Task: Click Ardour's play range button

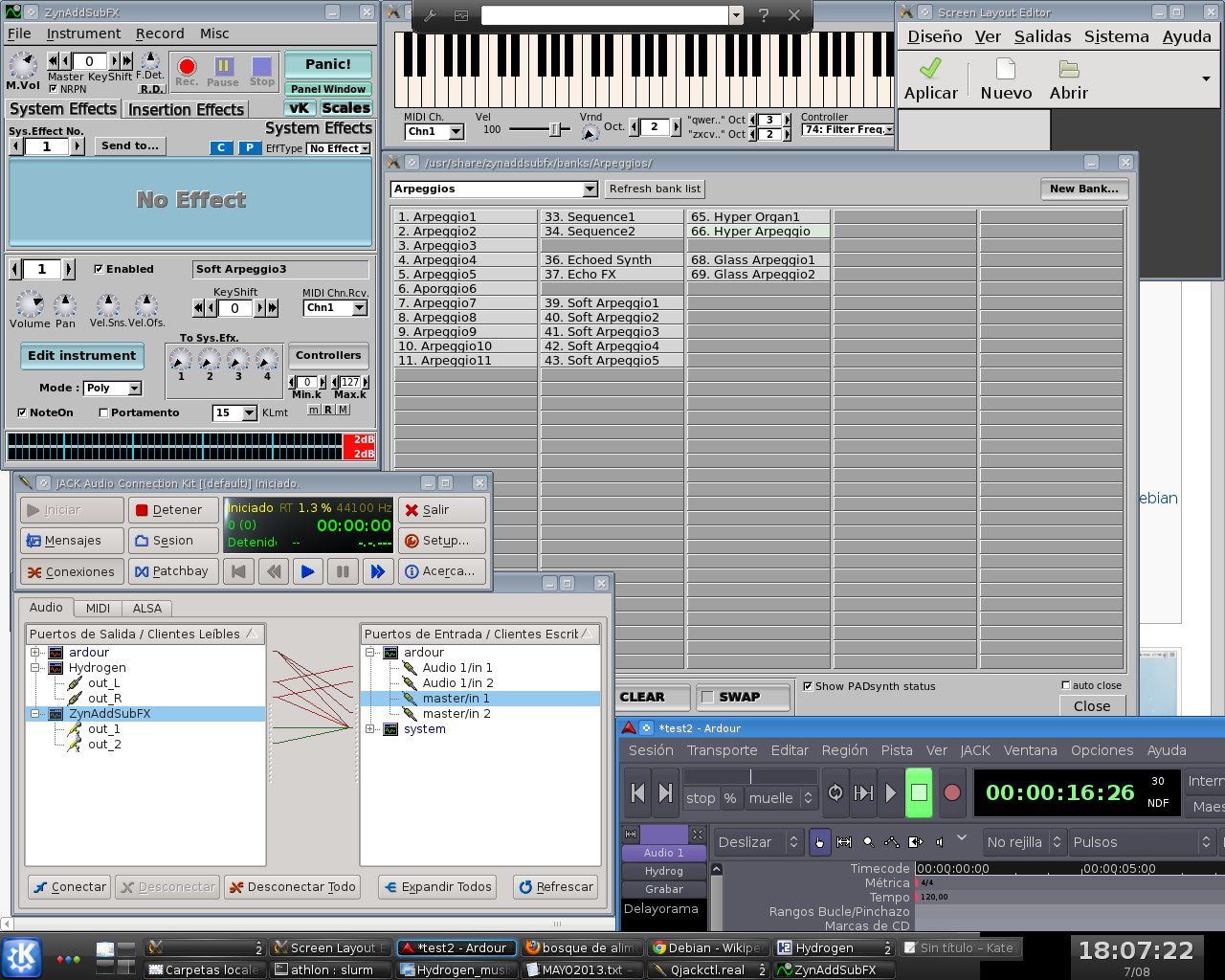Action: [863, 792]
